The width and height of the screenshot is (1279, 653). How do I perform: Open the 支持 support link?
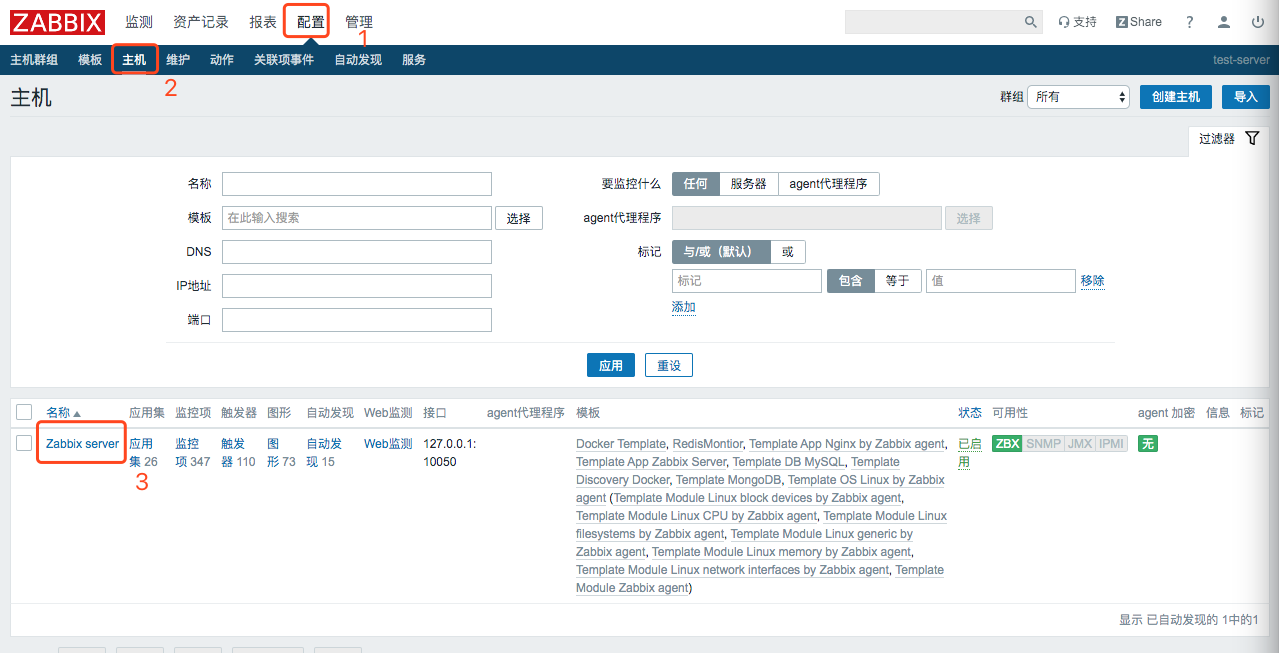(x=1077, y=22)
